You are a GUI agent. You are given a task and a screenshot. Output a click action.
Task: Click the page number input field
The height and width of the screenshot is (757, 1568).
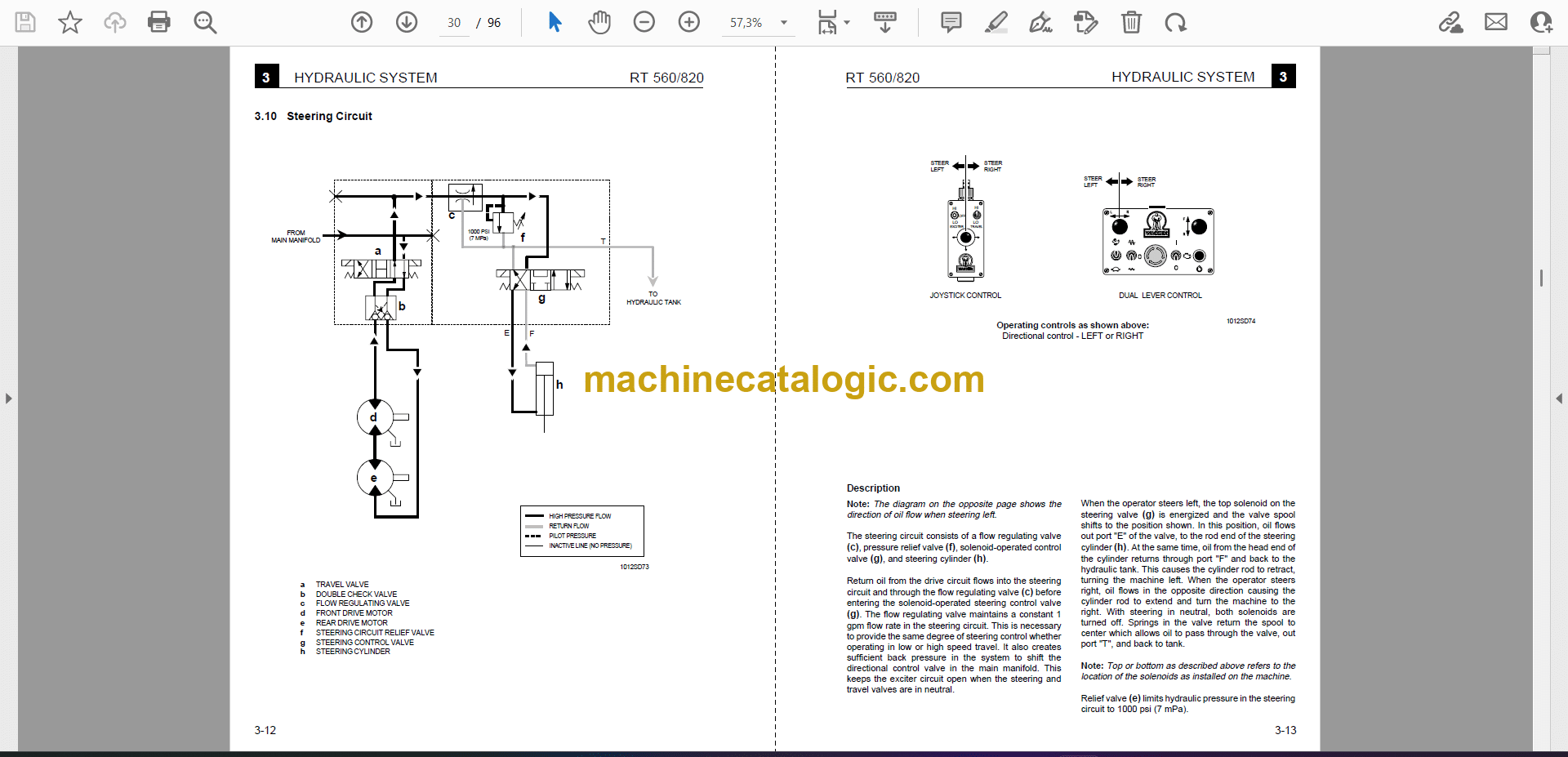pyautogui.click(x=454, y=23)
